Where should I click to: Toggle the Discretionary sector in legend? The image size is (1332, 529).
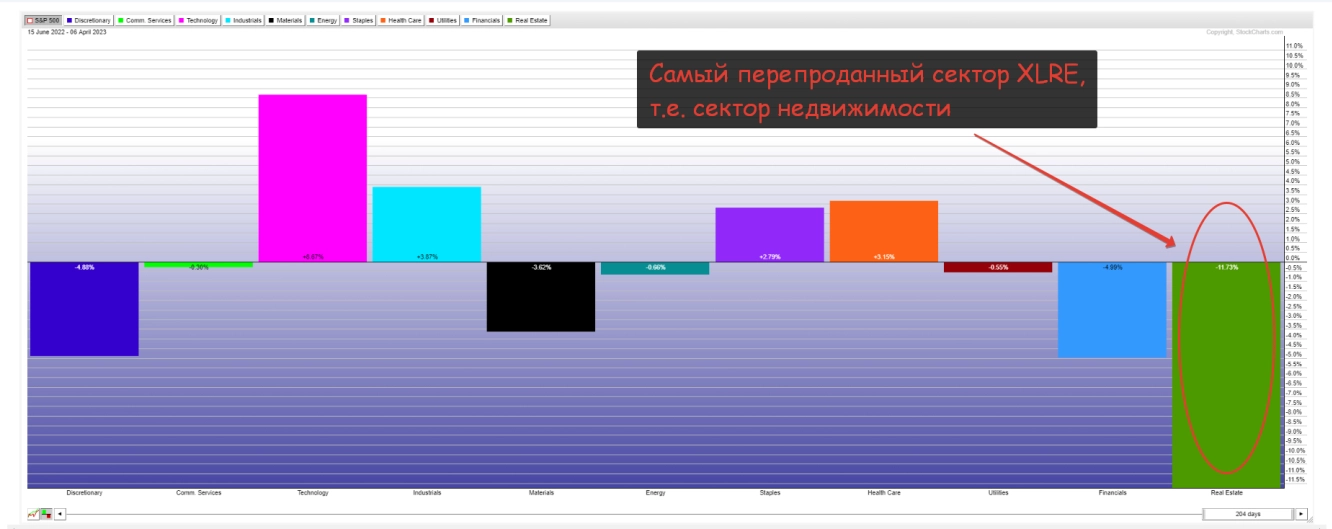pos(89,20)
